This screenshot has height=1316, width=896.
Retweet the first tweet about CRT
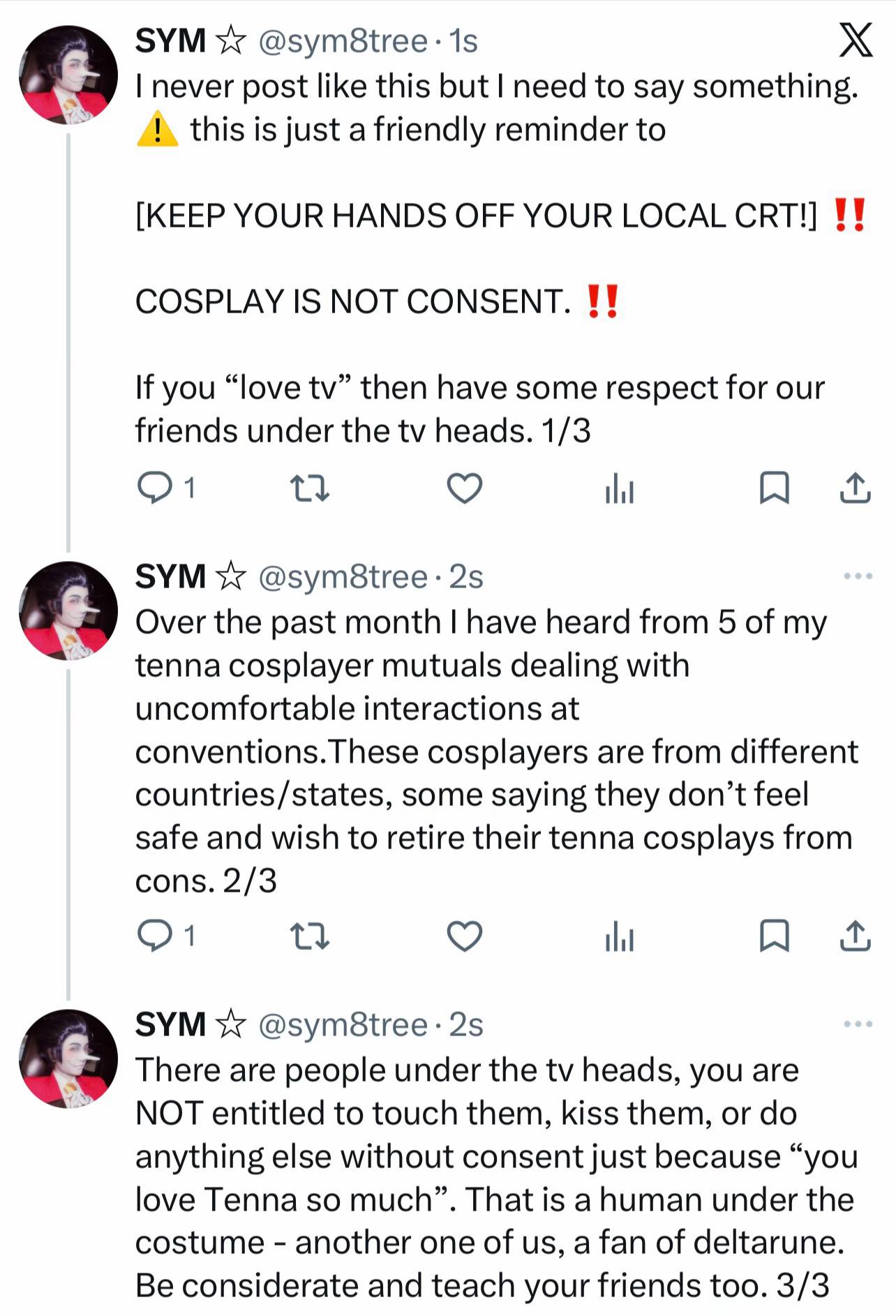309,488
